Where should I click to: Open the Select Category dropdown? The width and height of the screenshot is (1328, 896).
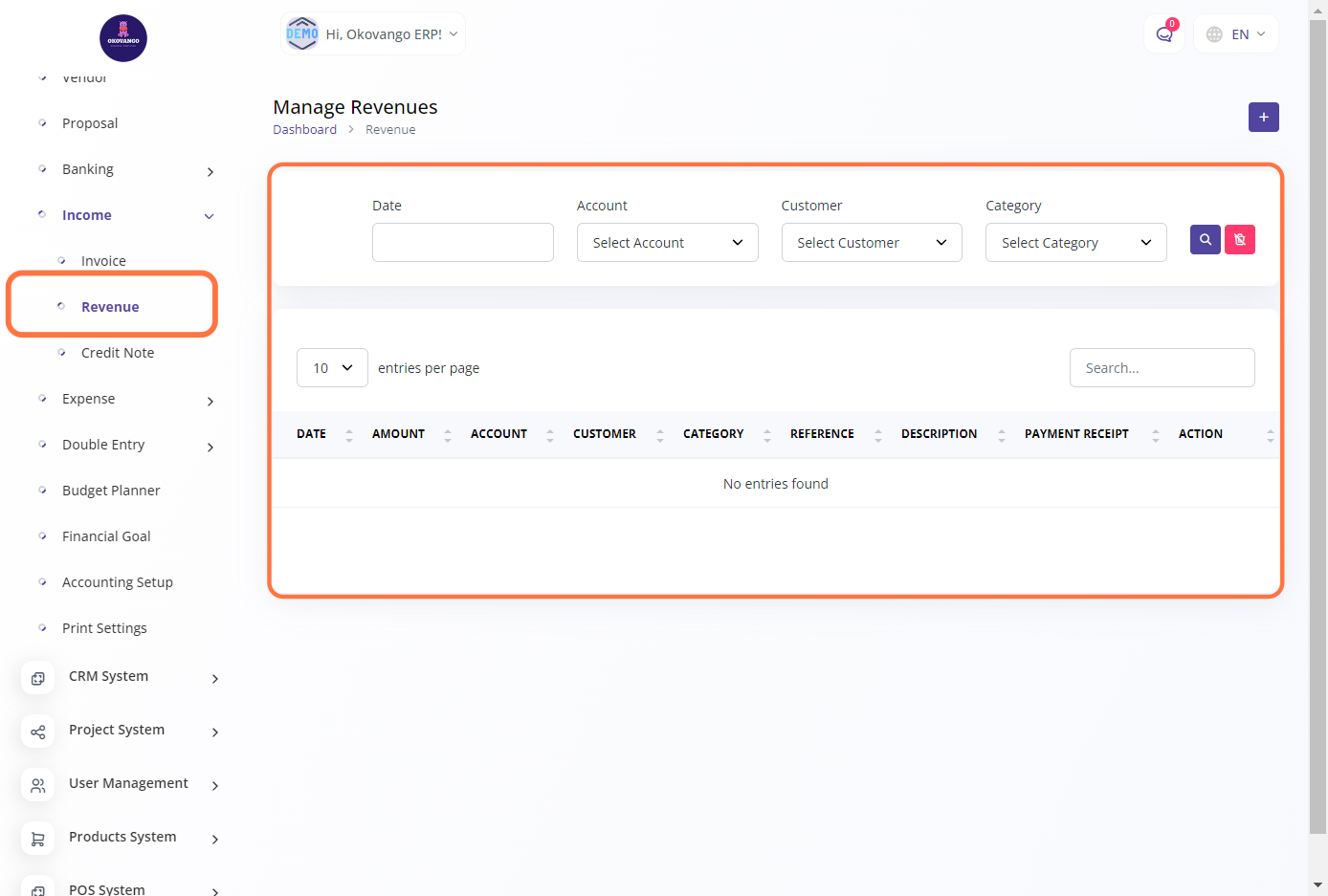[1075, 243]
